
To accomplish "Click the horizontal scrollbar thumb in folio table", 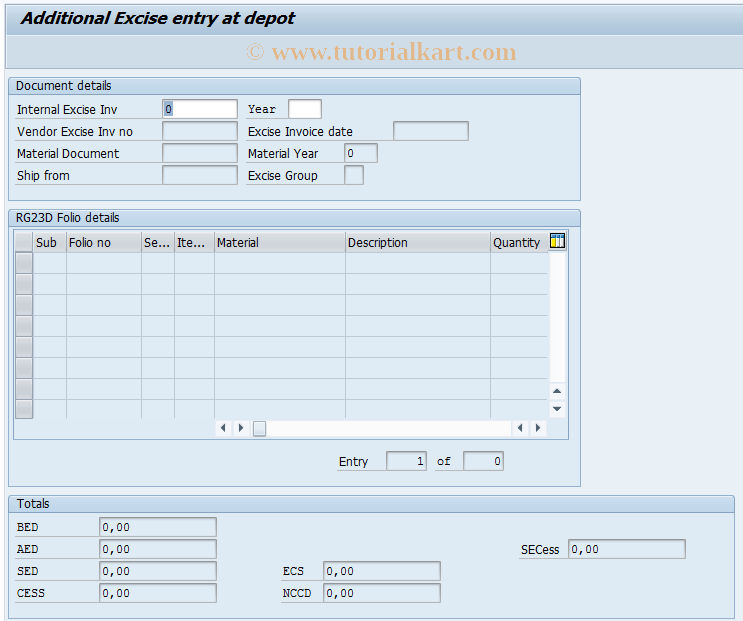I will (x=259, y=429).
